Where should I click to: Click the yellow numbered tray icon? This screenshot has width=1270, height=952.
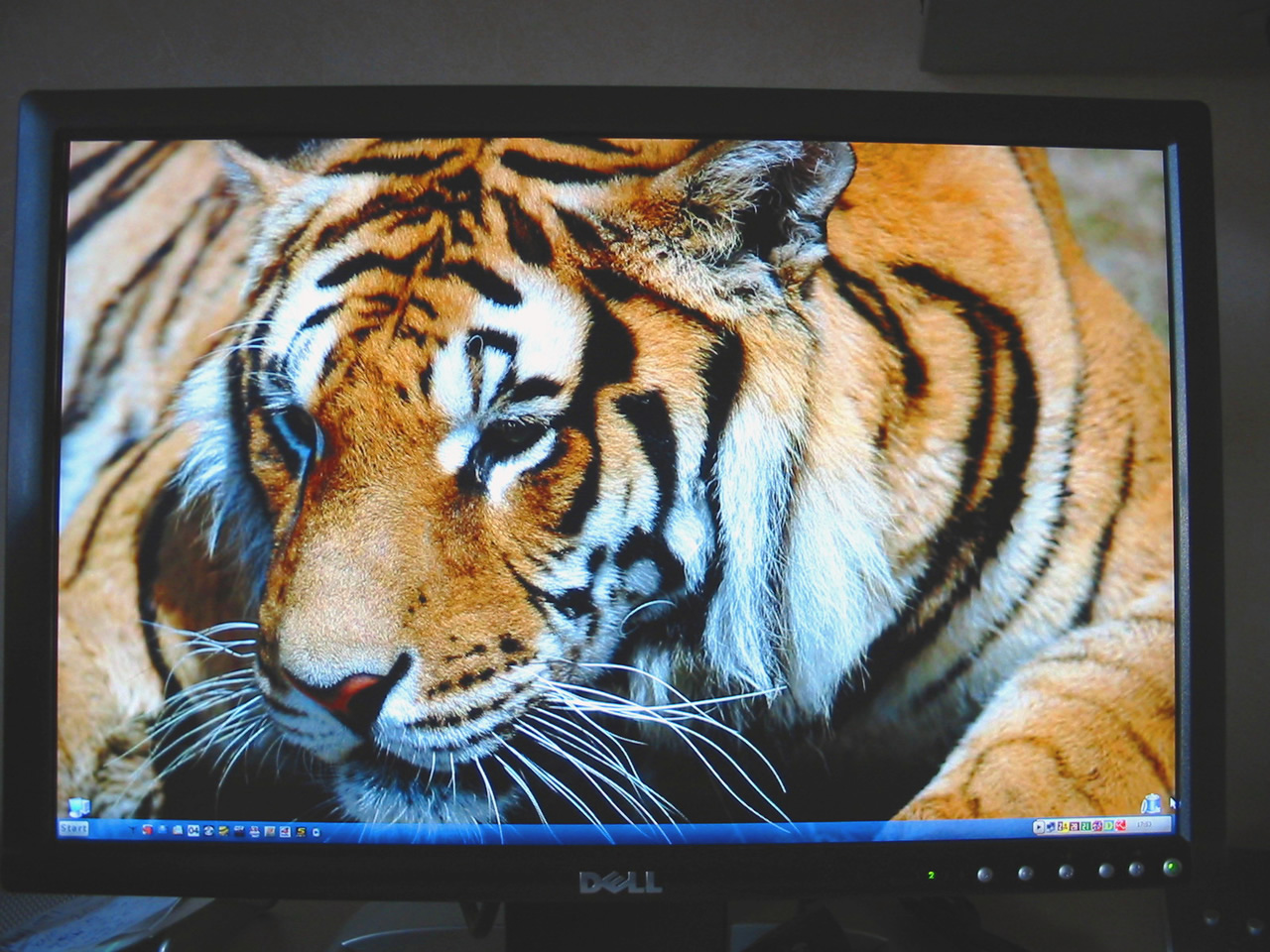pyautogui.click(x=1061, y=826)
